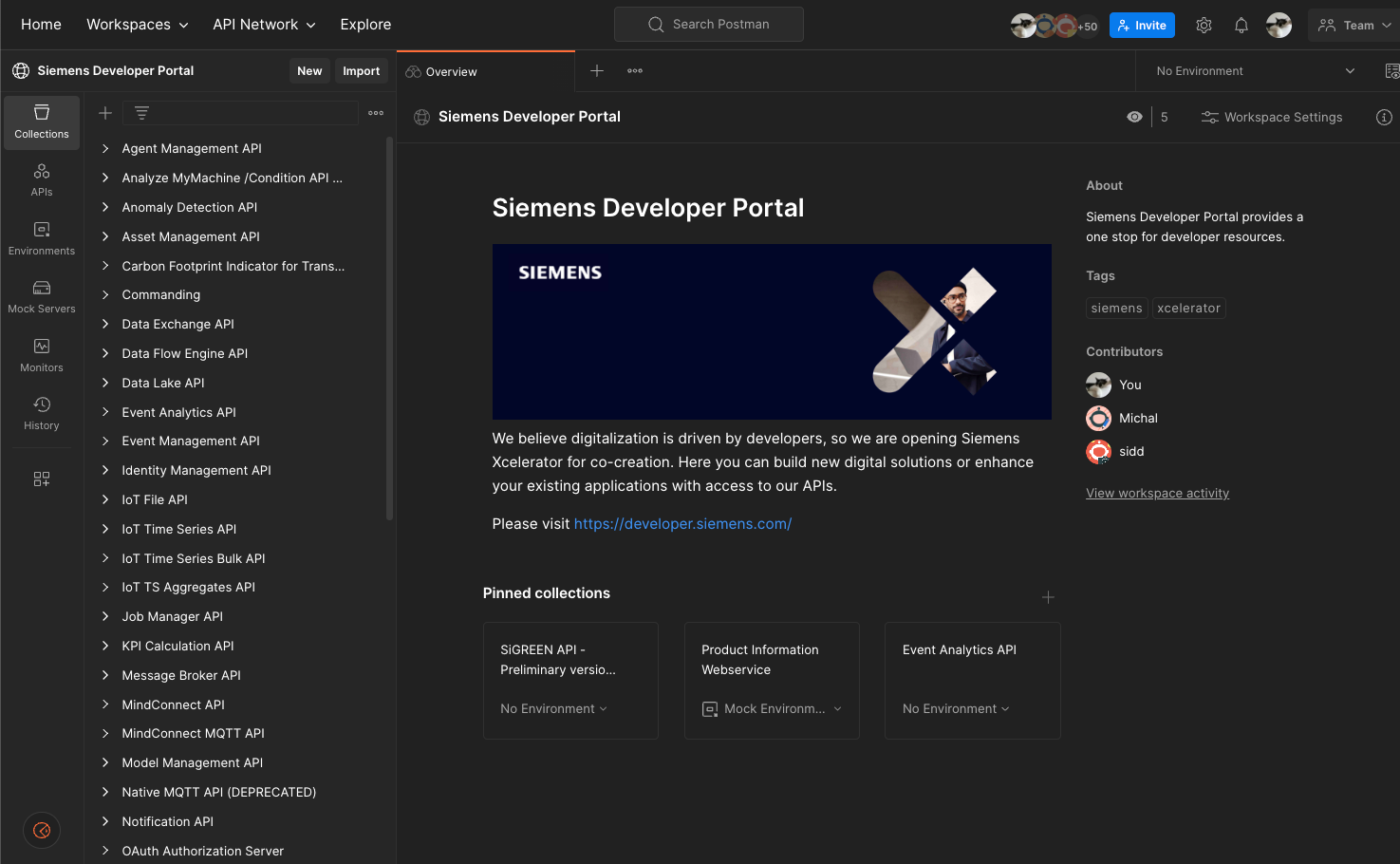This screenshot has width=1400, height=864.
Task: Click your profile avatar in top bar
Action: click(1279, 26)
